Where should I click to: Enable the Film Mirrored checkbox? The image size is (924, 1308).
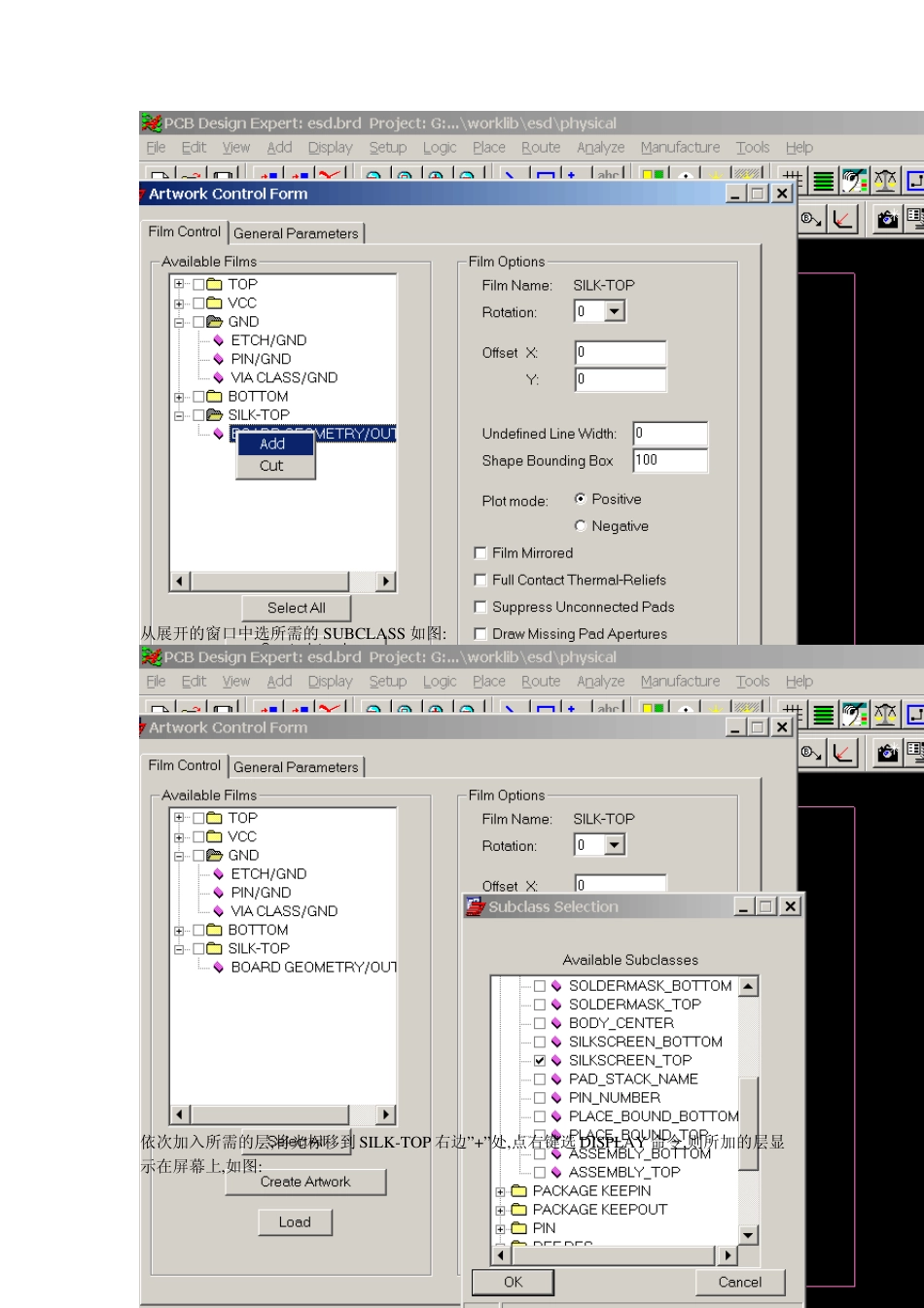point(480,553)
